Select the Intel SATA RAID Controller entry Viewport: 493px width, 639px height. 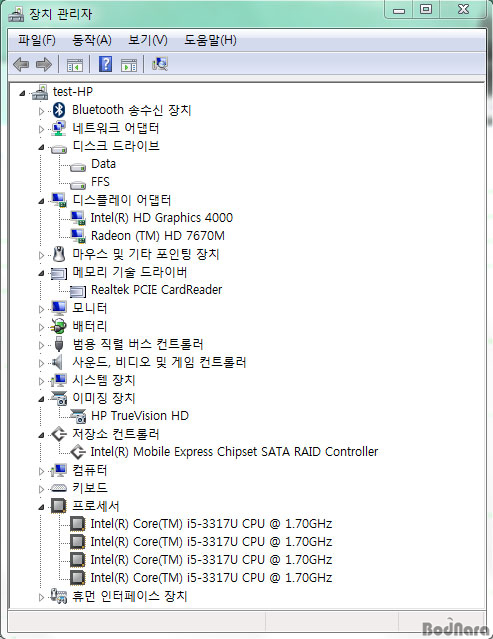click(x=234, y=452)
